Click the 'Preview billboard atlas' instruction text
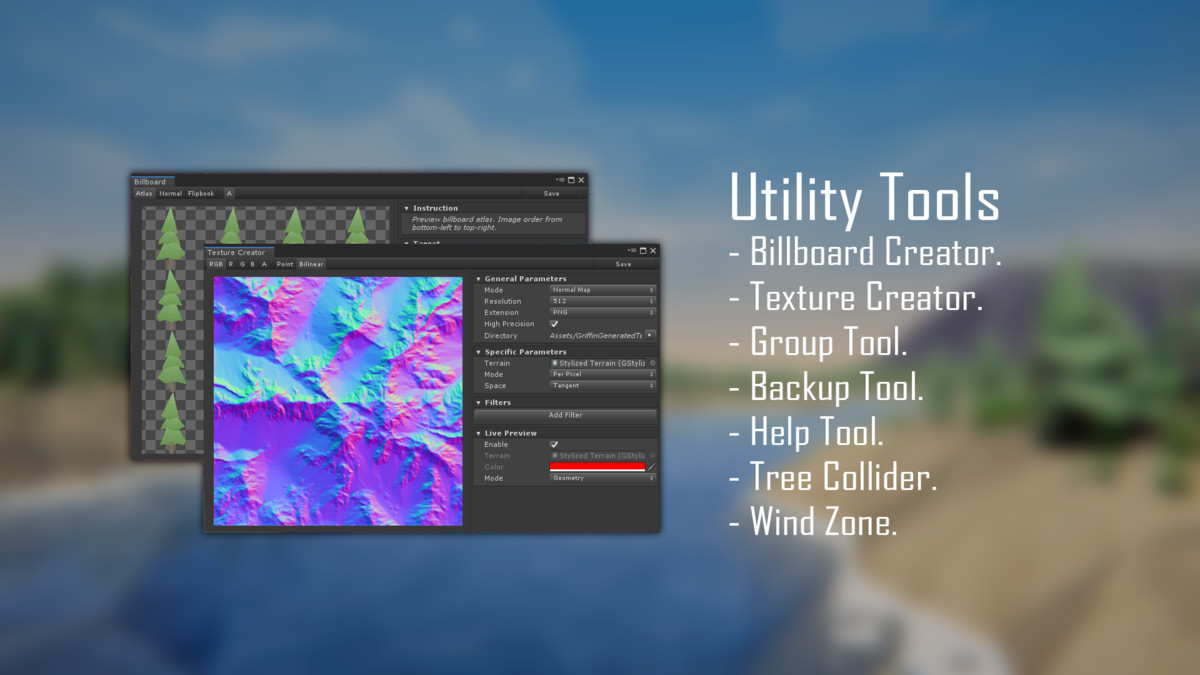 487,223
